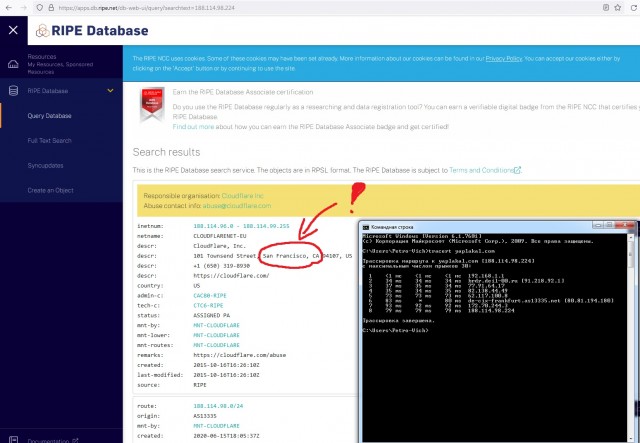Viewport: 640px width, 443px height.
Task: Maximize the command prompt window
Action: click(609, 225)
